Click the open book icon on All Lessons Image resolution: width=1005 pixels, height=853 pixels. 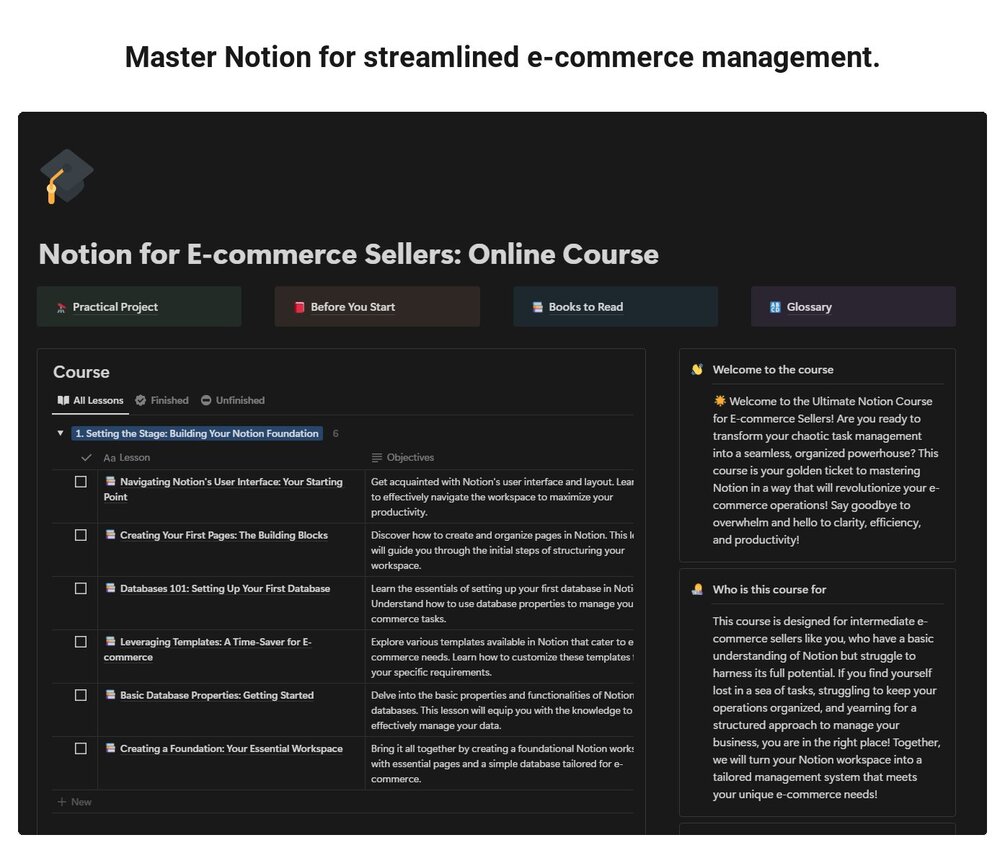coord(63,401)
